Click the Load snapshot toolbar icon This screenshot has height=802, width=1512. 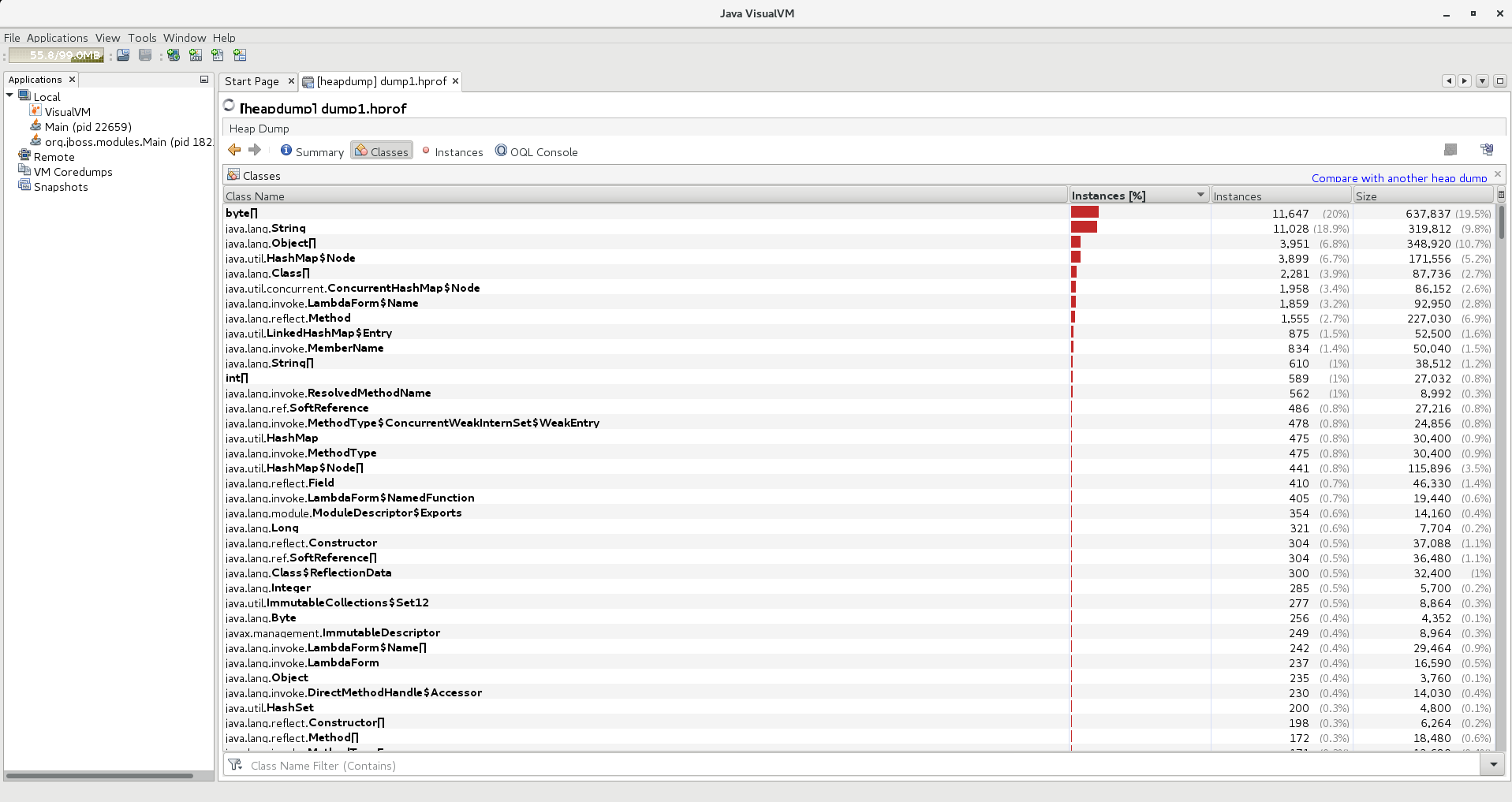(x=123, y=55)
